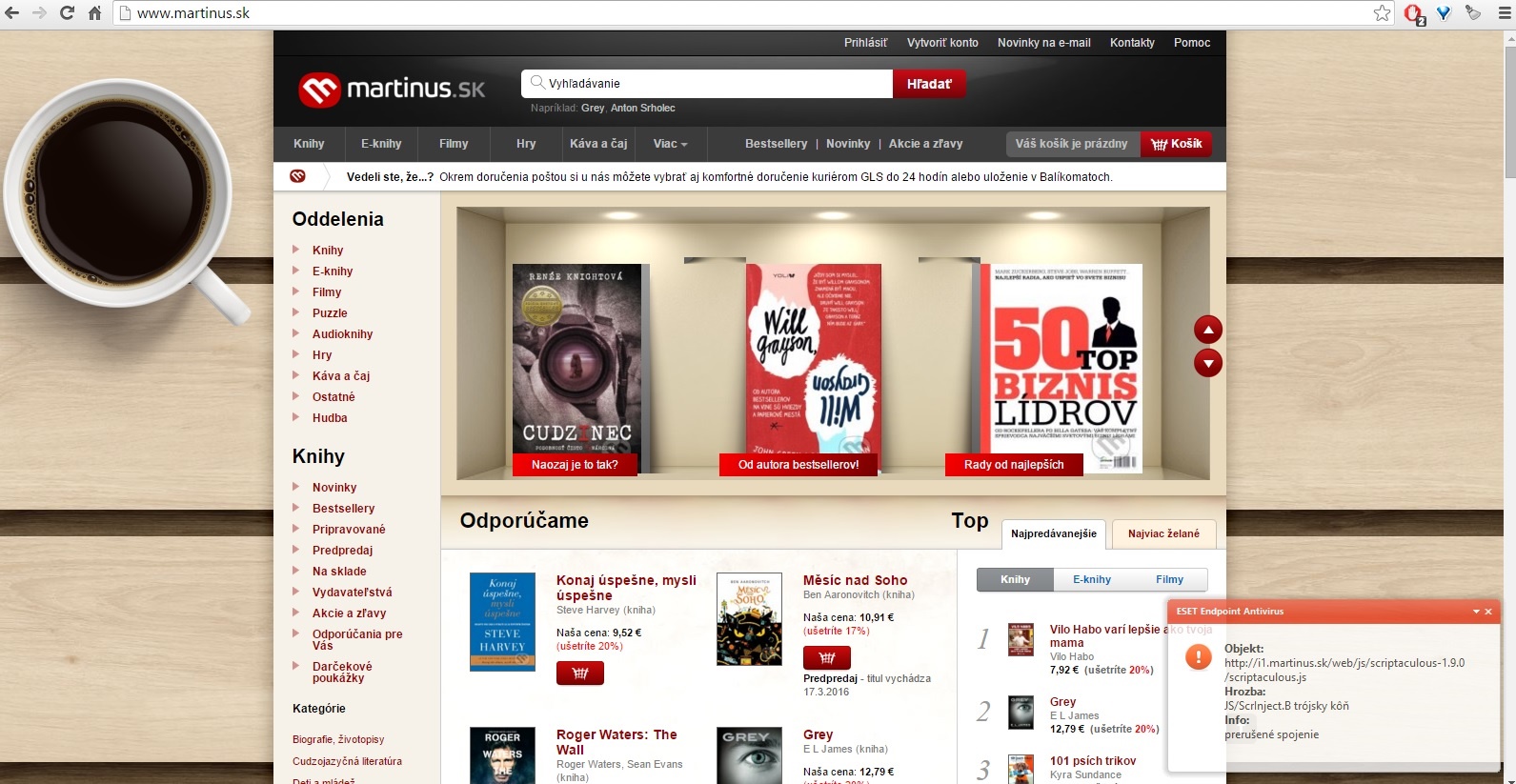Open E-knihy in main navigation bar
This screenshot has width=1516, height=784.
[x=381, y=144]
